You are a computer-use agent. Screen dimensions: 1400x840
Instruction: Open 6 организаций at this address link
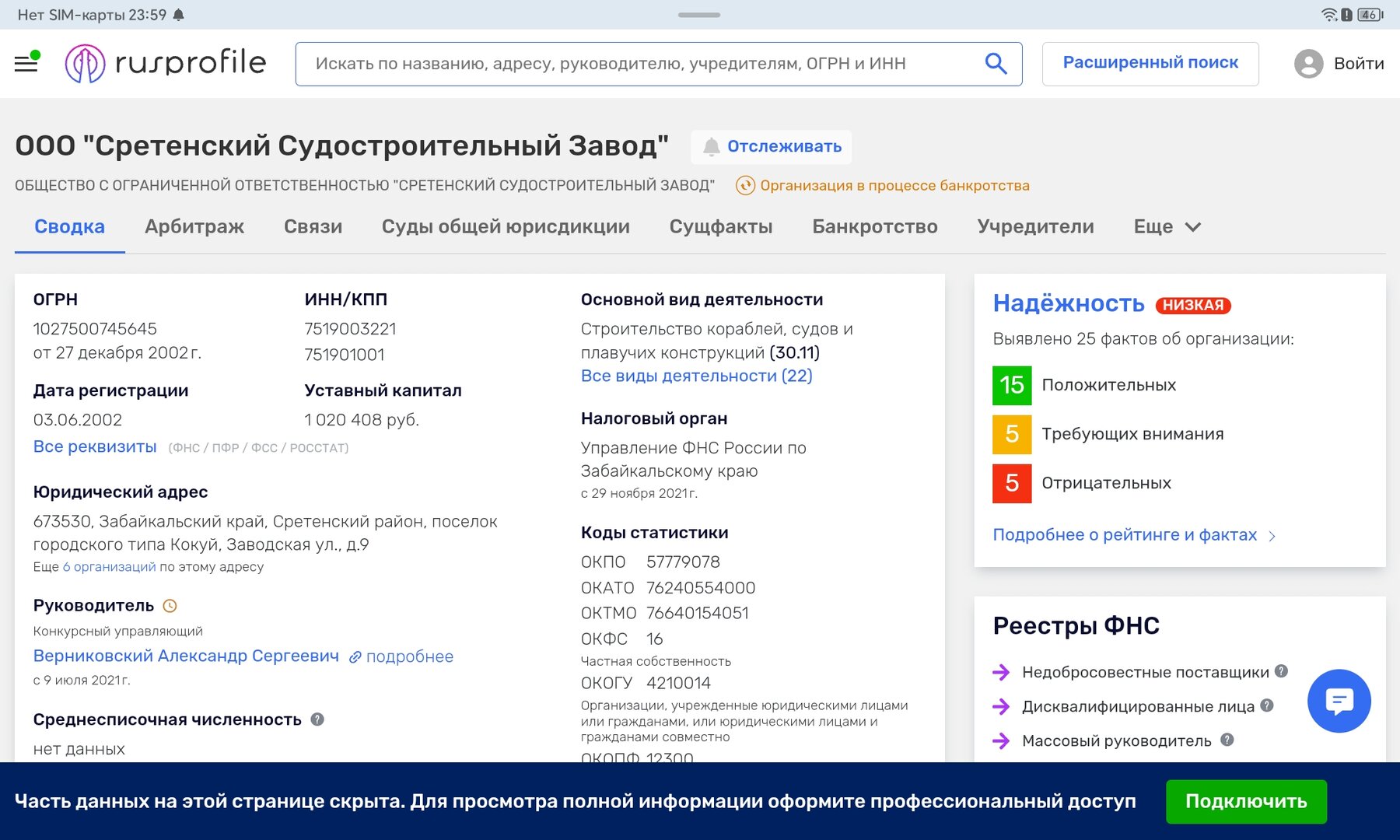109,567
